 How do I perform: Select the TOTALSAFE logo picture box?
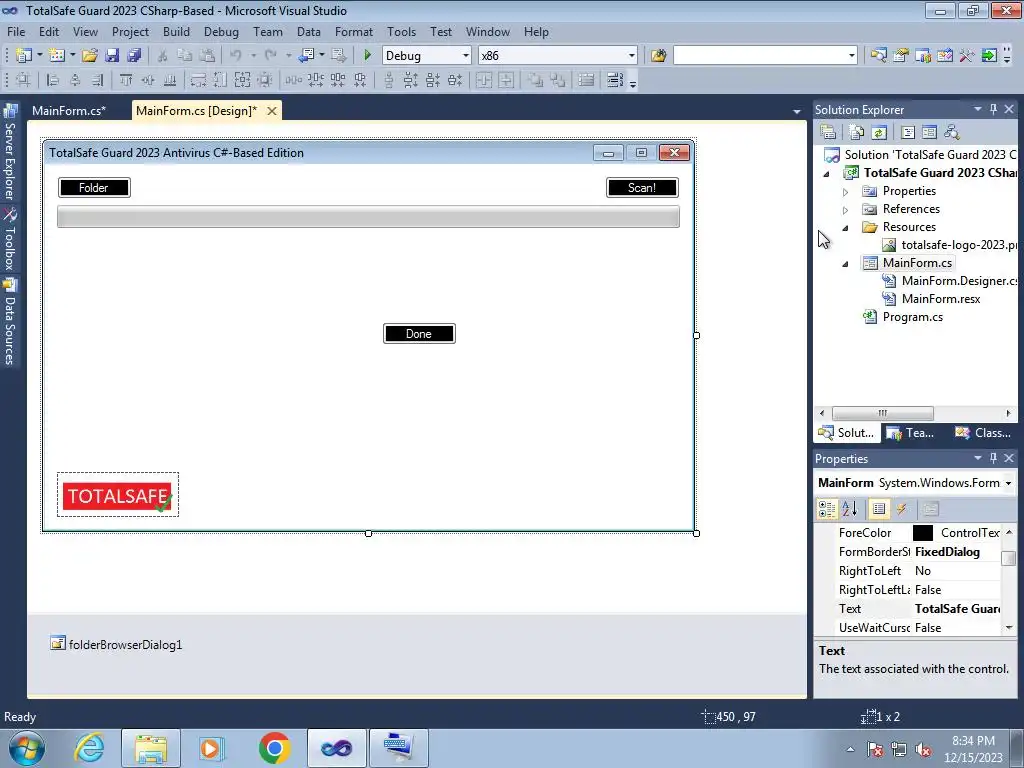[x=118, y=495]
